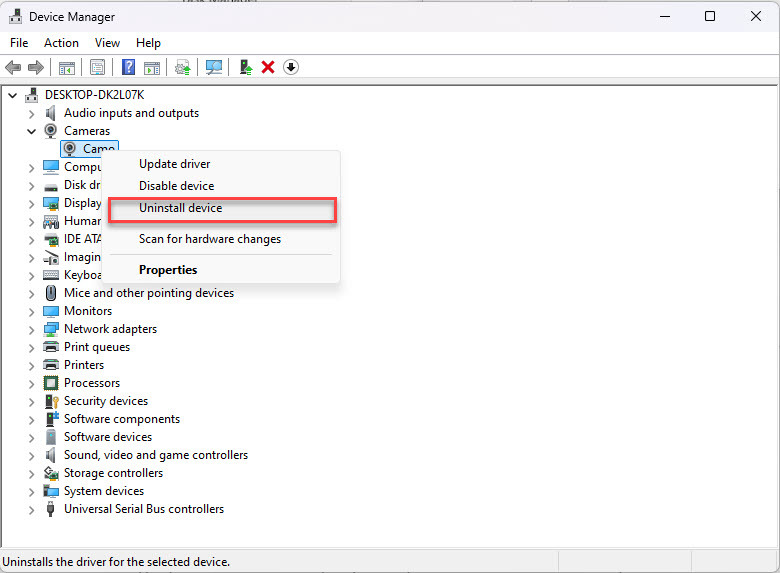The width and height of the screenshot is (780, 573).
Task: Choose Update driver in the context menu
Action: pos(174,164)
